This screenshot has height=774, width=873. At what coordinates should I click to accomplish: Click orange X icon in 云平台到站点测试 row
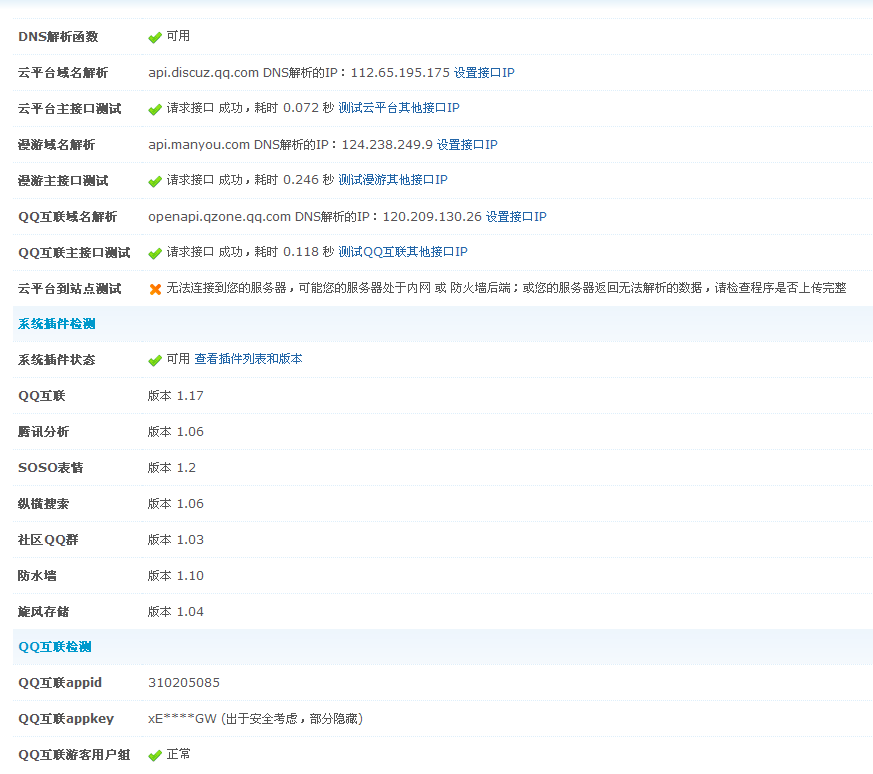click(155, 289)
